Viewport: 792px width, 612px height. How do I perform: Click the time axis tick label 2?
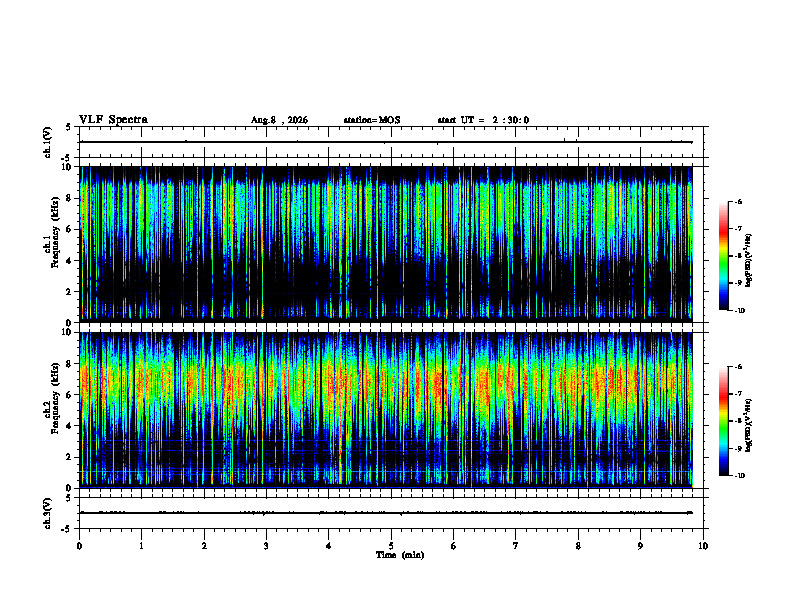tap(204, 546)
